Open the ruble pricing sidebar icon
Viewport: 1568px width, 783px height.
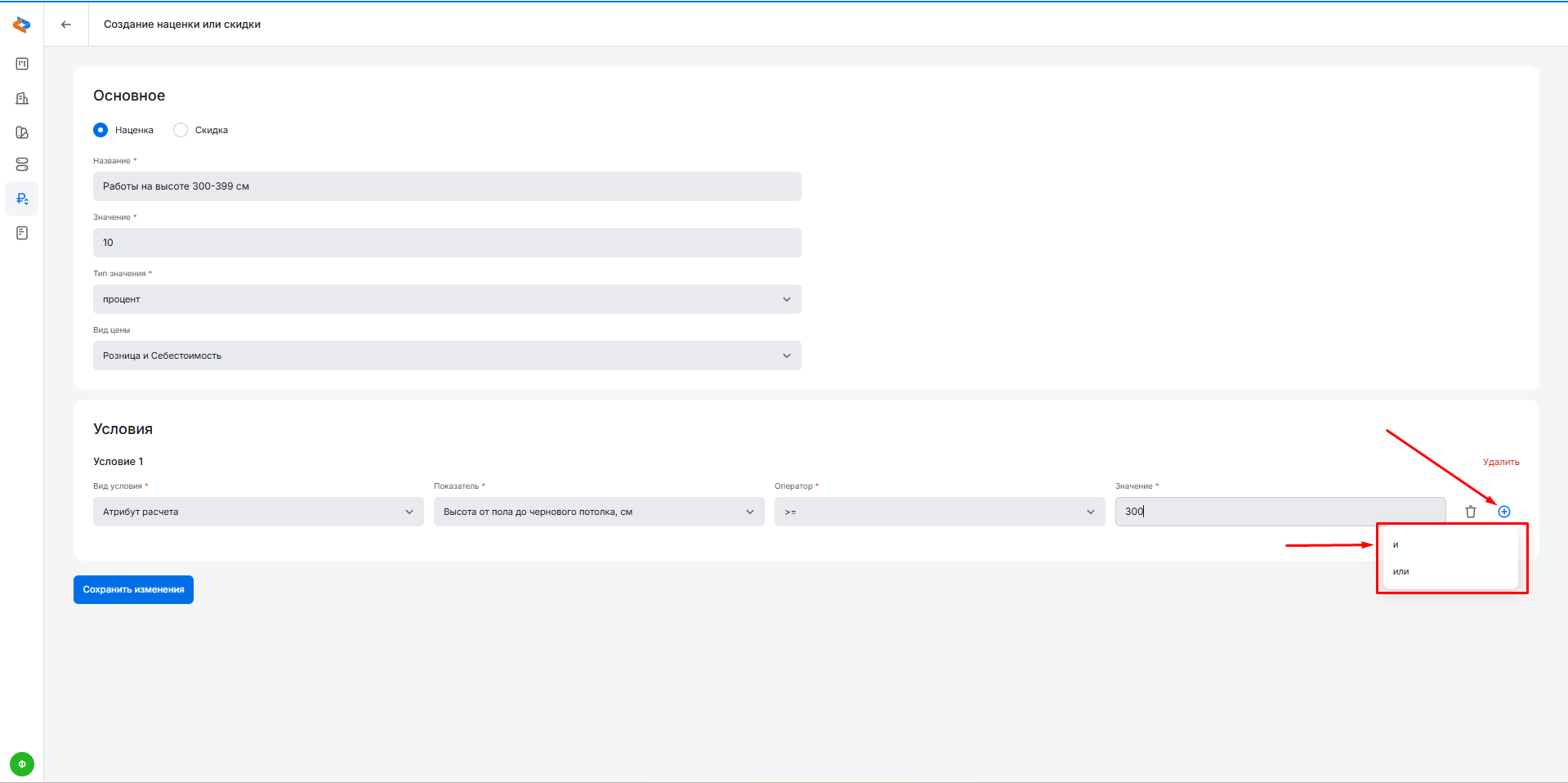(x=22, y=199)
